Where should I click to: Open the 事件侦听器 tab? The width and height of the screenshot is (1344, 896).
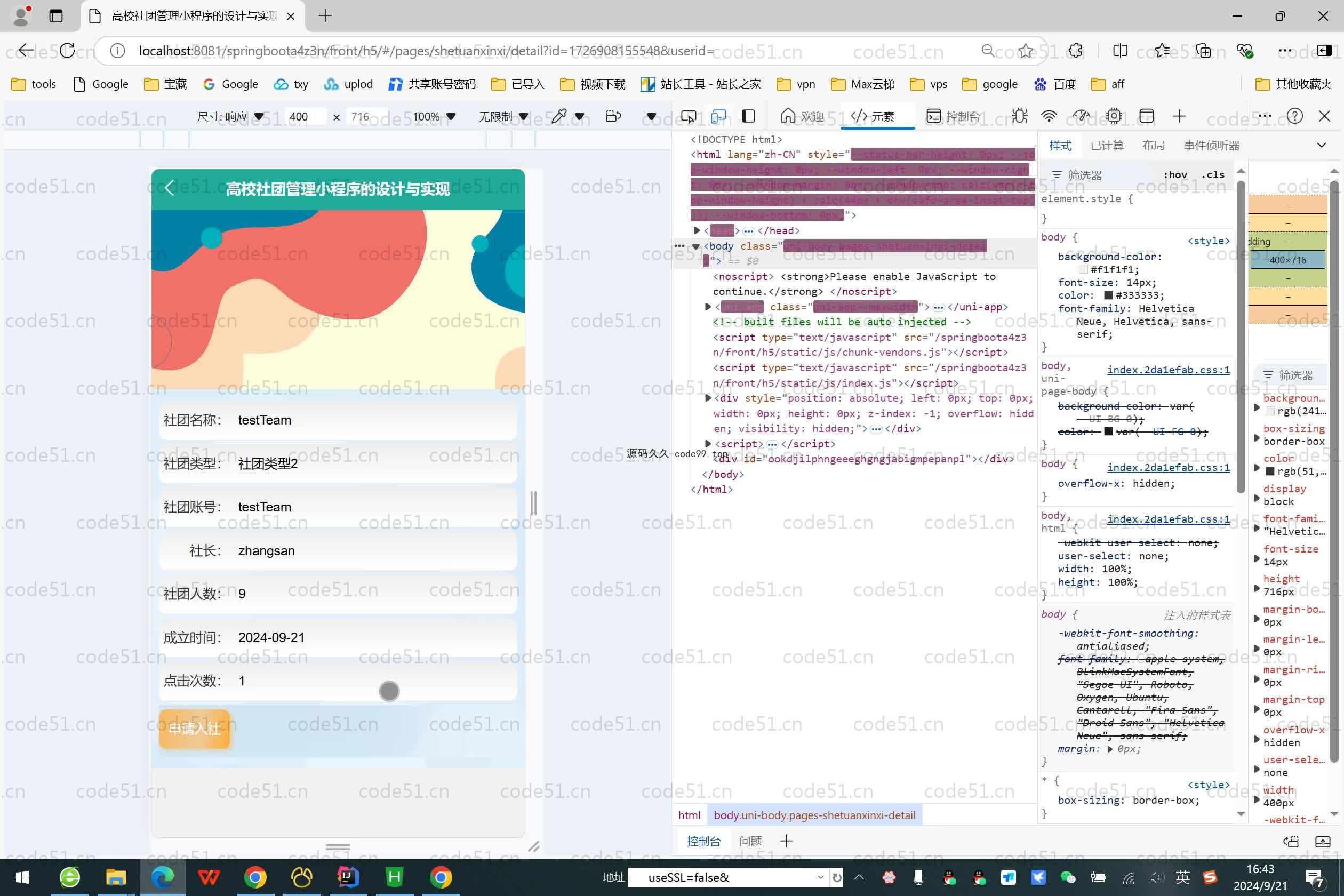click(x=1211, y=145)
